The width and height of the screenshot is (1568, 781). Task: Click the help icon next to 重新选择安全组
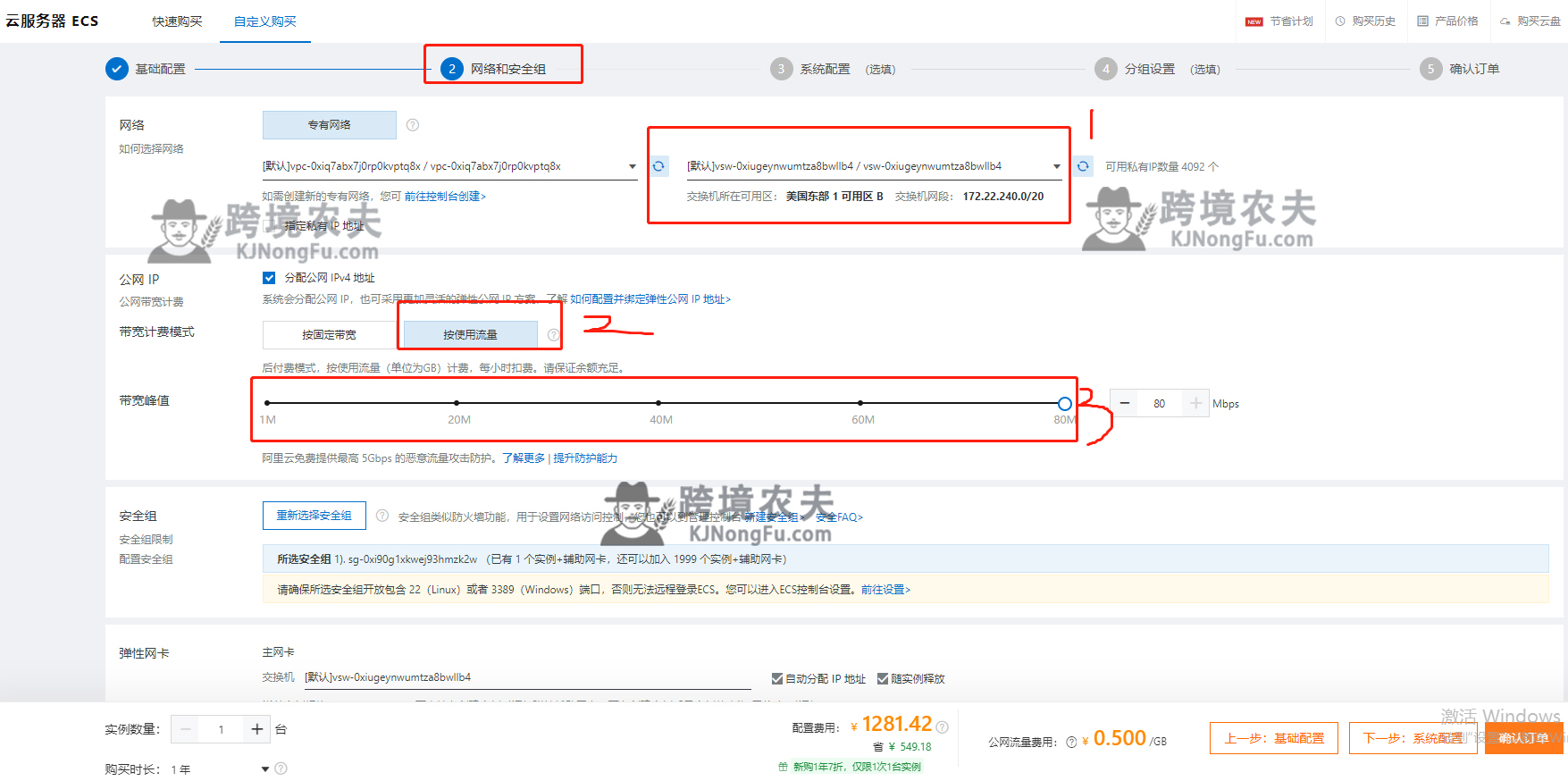pos(382,516)
